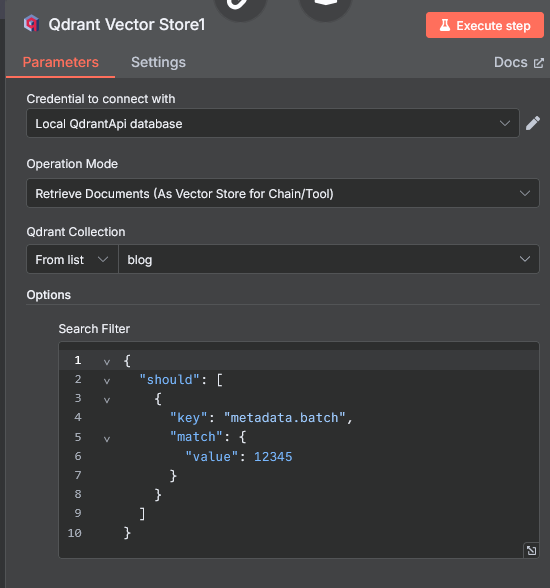The height and width of the screenshot is (588, 550).
Task: Select the Parameters tab
Action: point(61,62)
